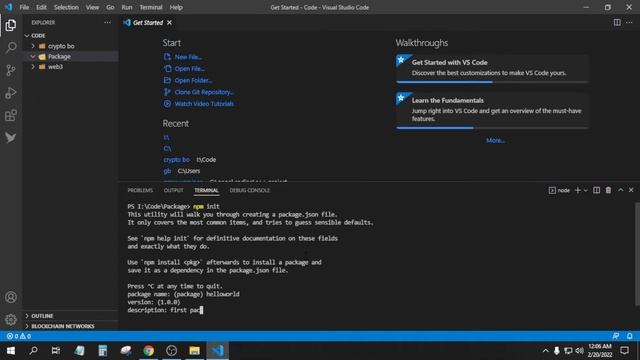Open the Run menu

(127, 7)
